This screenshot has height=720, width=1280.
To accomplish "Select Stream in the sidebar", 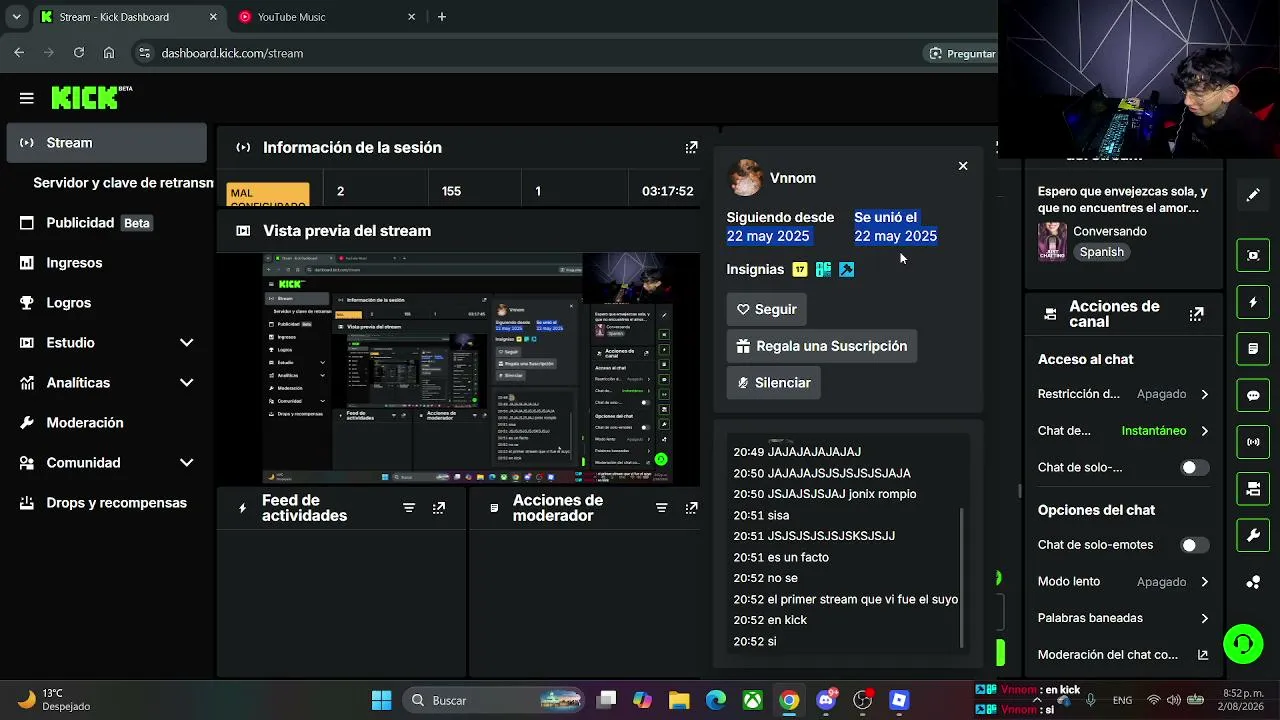I will (106, 143).
